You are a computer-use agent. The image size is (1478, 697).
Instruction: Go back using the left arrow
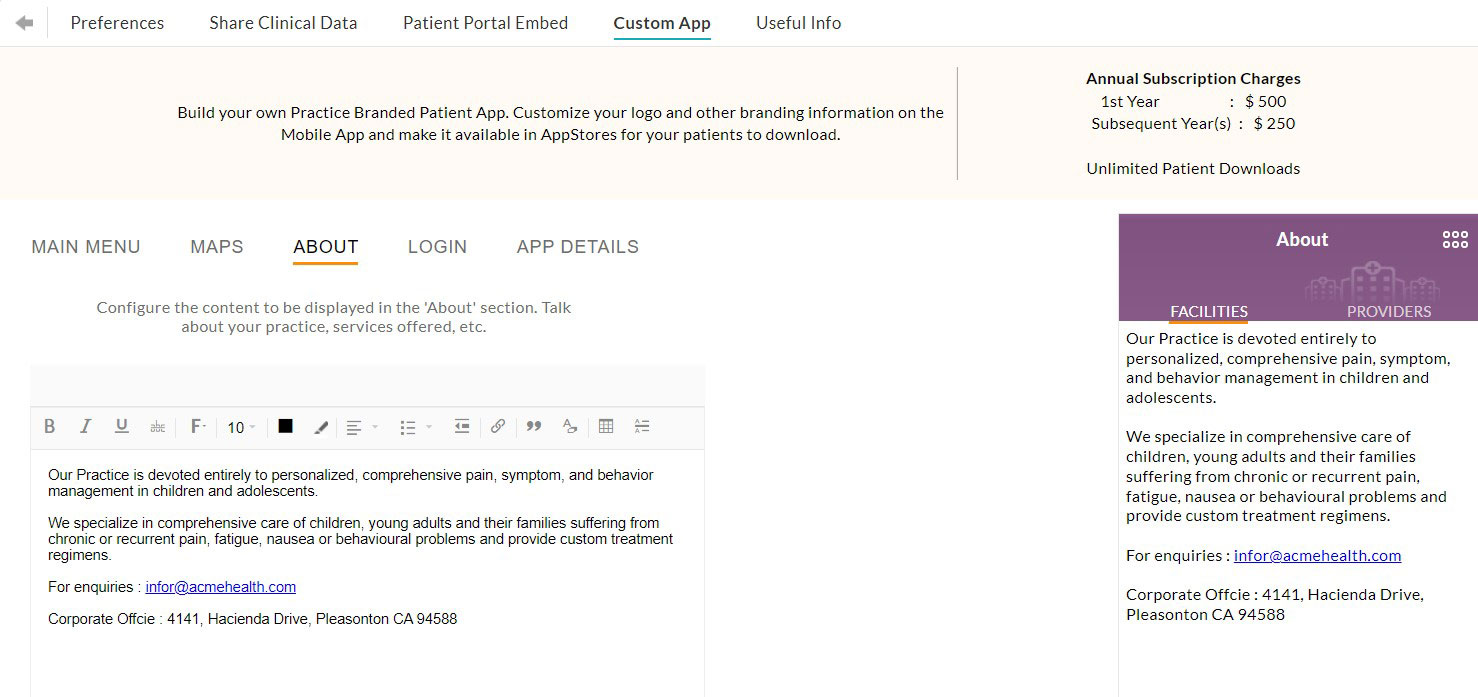tap(24, 23)
